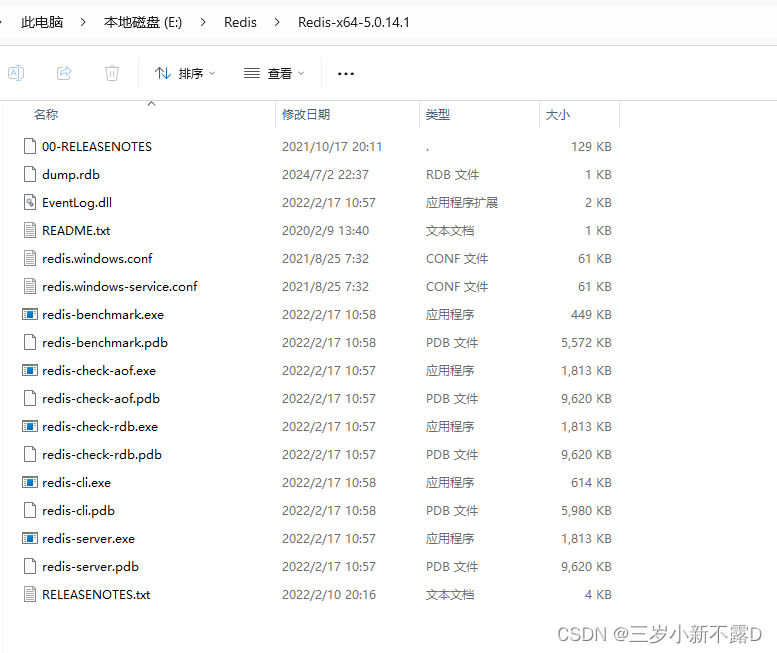The image size is (777, 653).
Task: Open the three-dots more options menu
Action: 346,74
